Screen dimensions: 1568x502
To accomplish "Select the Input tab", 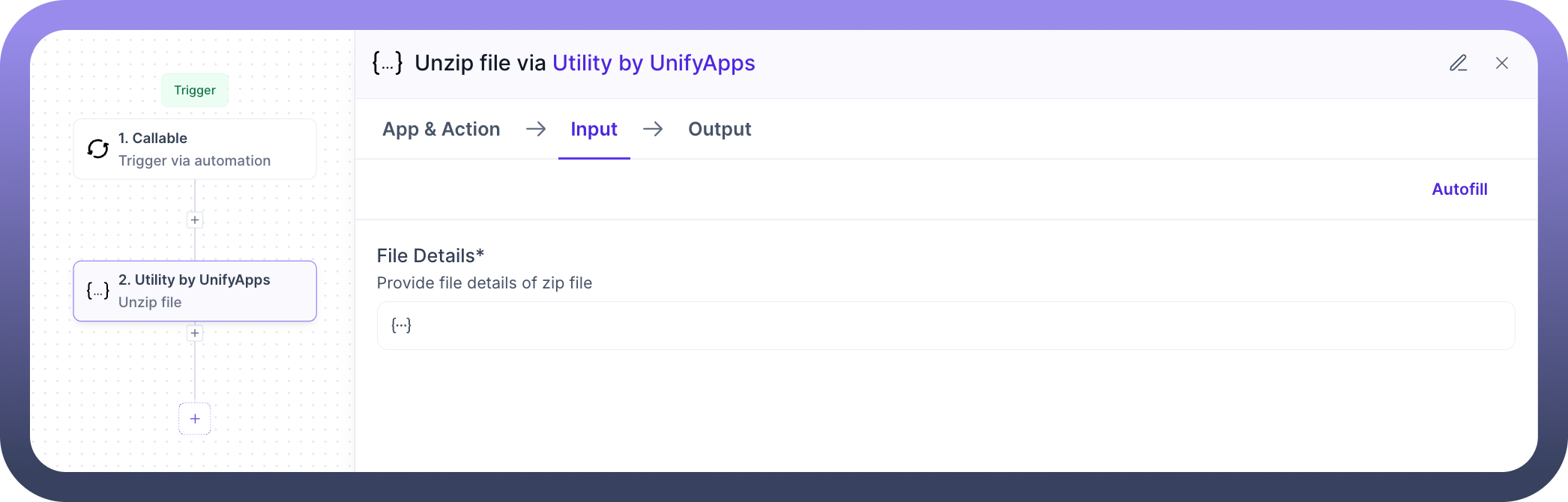I will coord(594,129).
